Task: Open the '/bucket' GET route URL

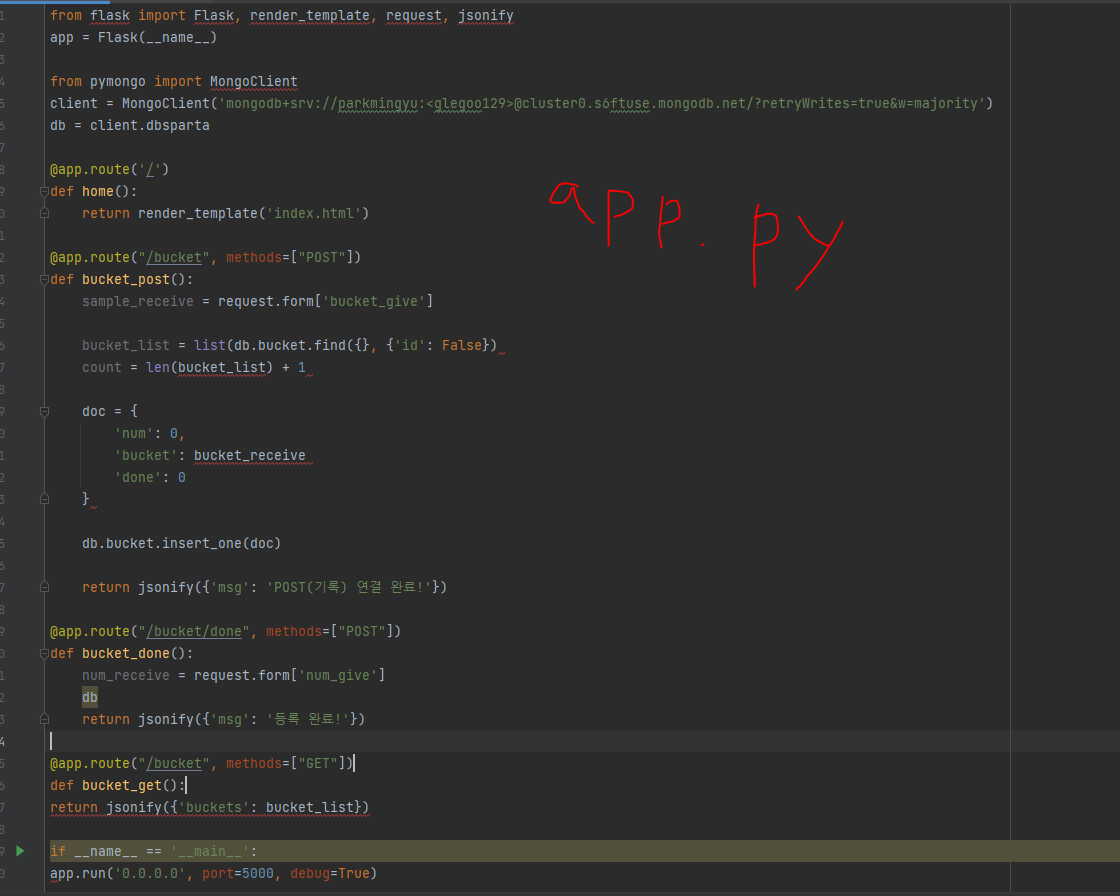Action: click(x=174, y=764)
